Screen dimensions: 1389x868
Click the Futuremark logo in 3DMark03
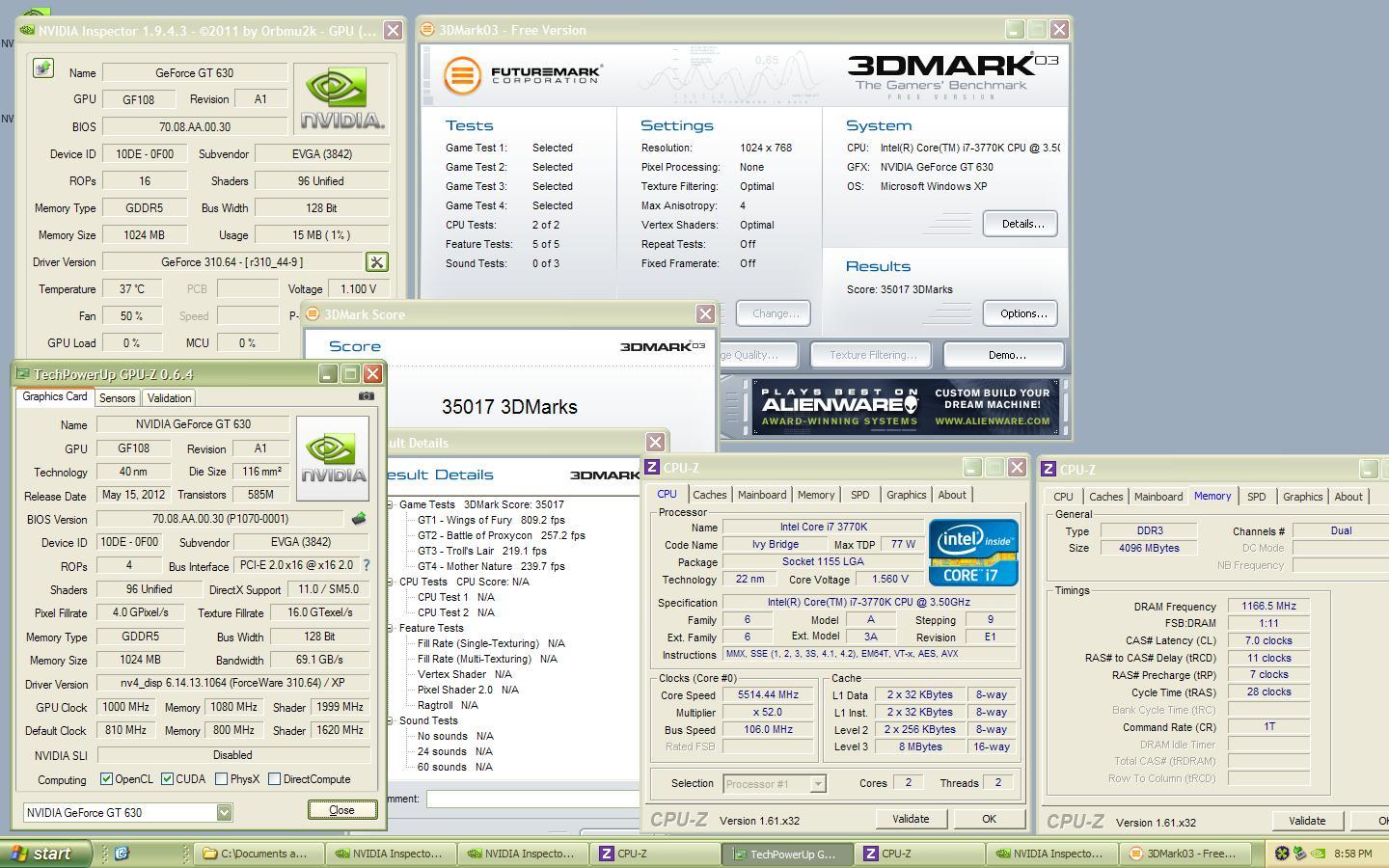(523, 74)
